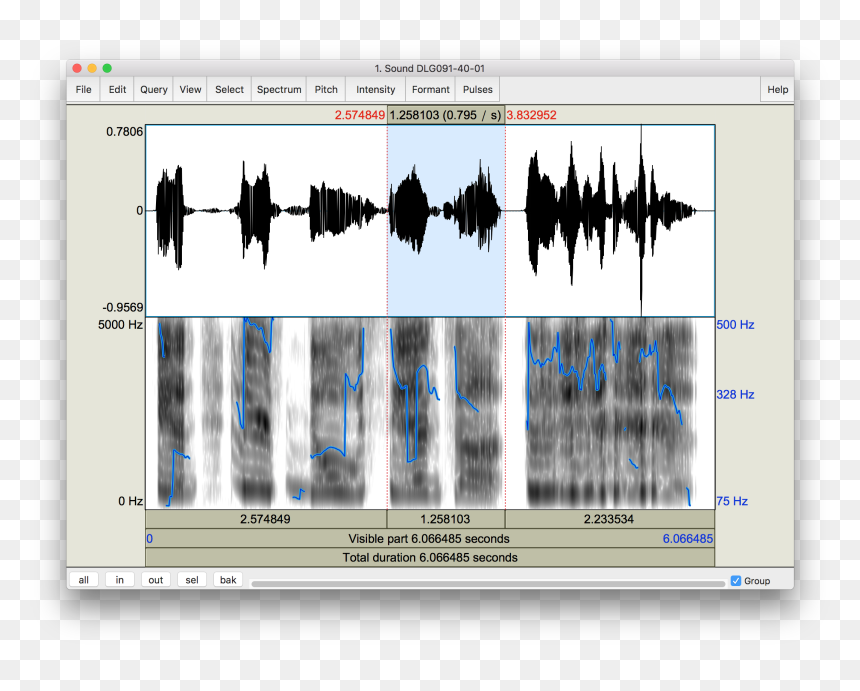Open the Select menu
This screenshot has height=691, width=860.
229,89
